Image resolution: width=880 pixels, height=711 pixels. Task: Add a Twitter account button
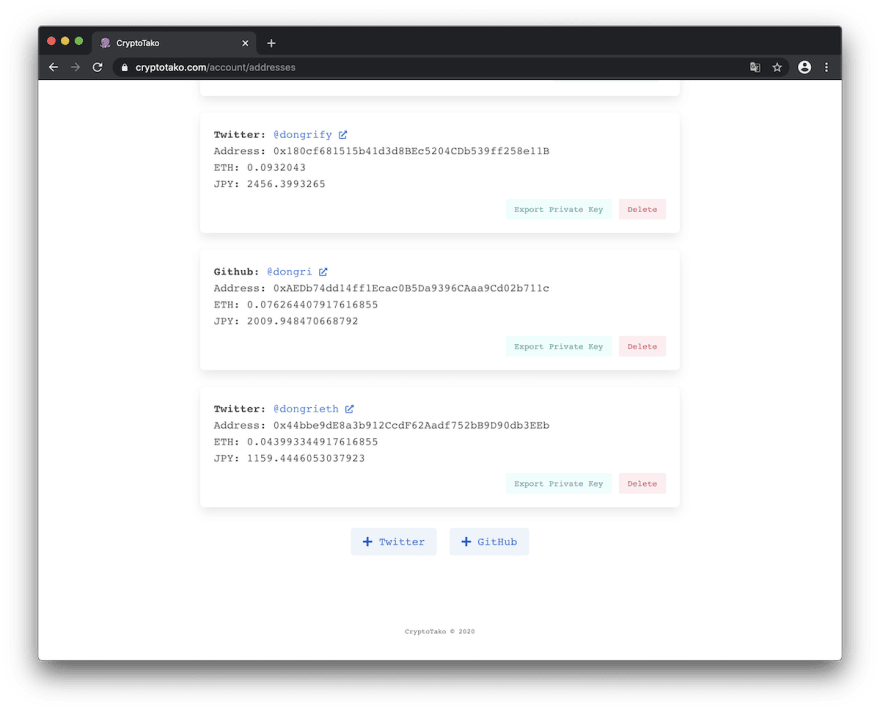click(393, 542)
